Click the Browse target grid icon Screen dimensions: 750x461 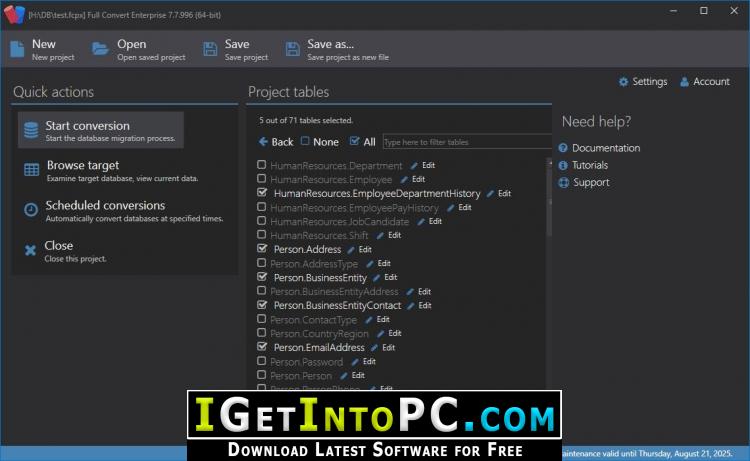click(x=32, y=170)
